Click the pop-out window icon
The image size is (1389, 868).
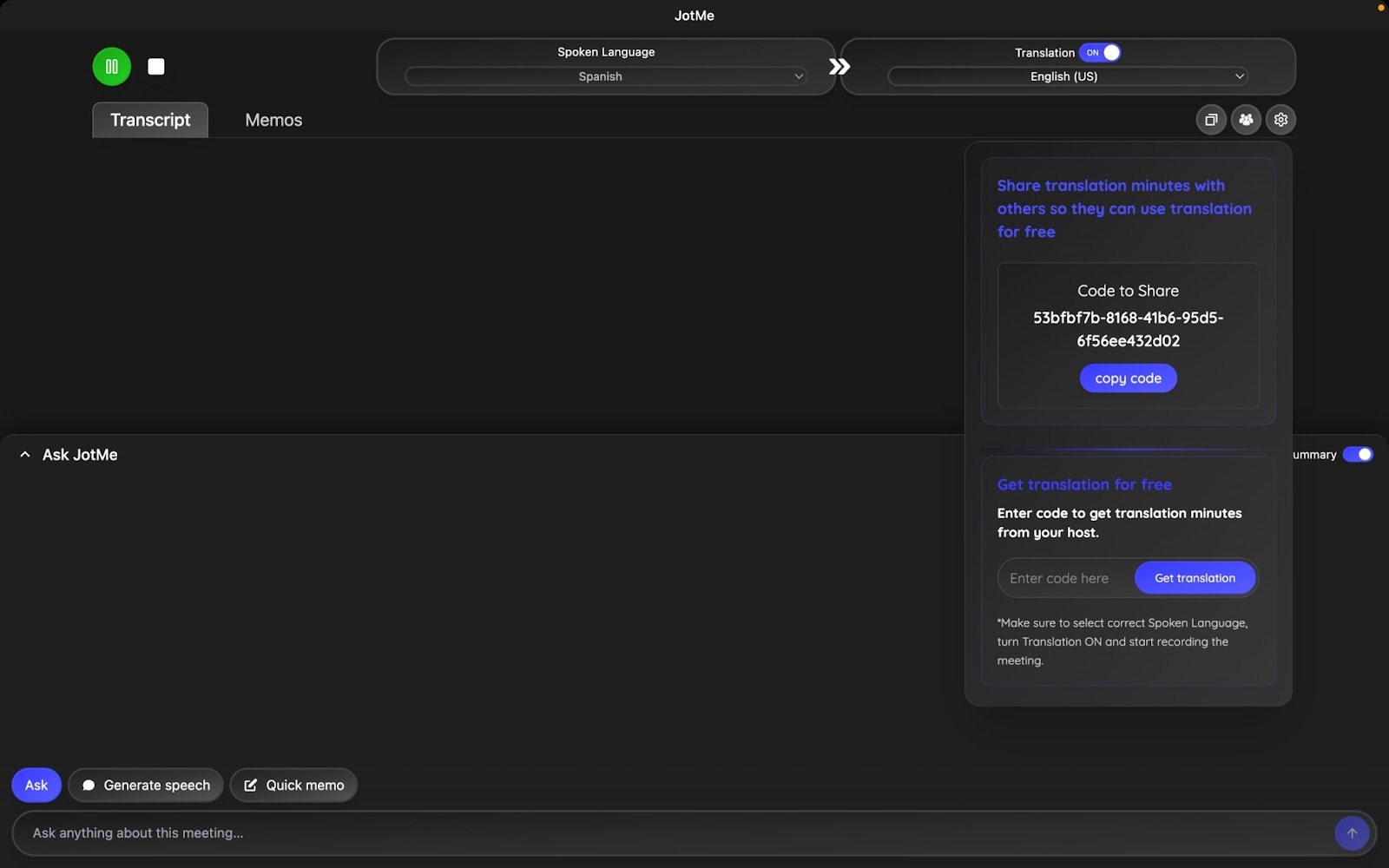[1211, 120]
